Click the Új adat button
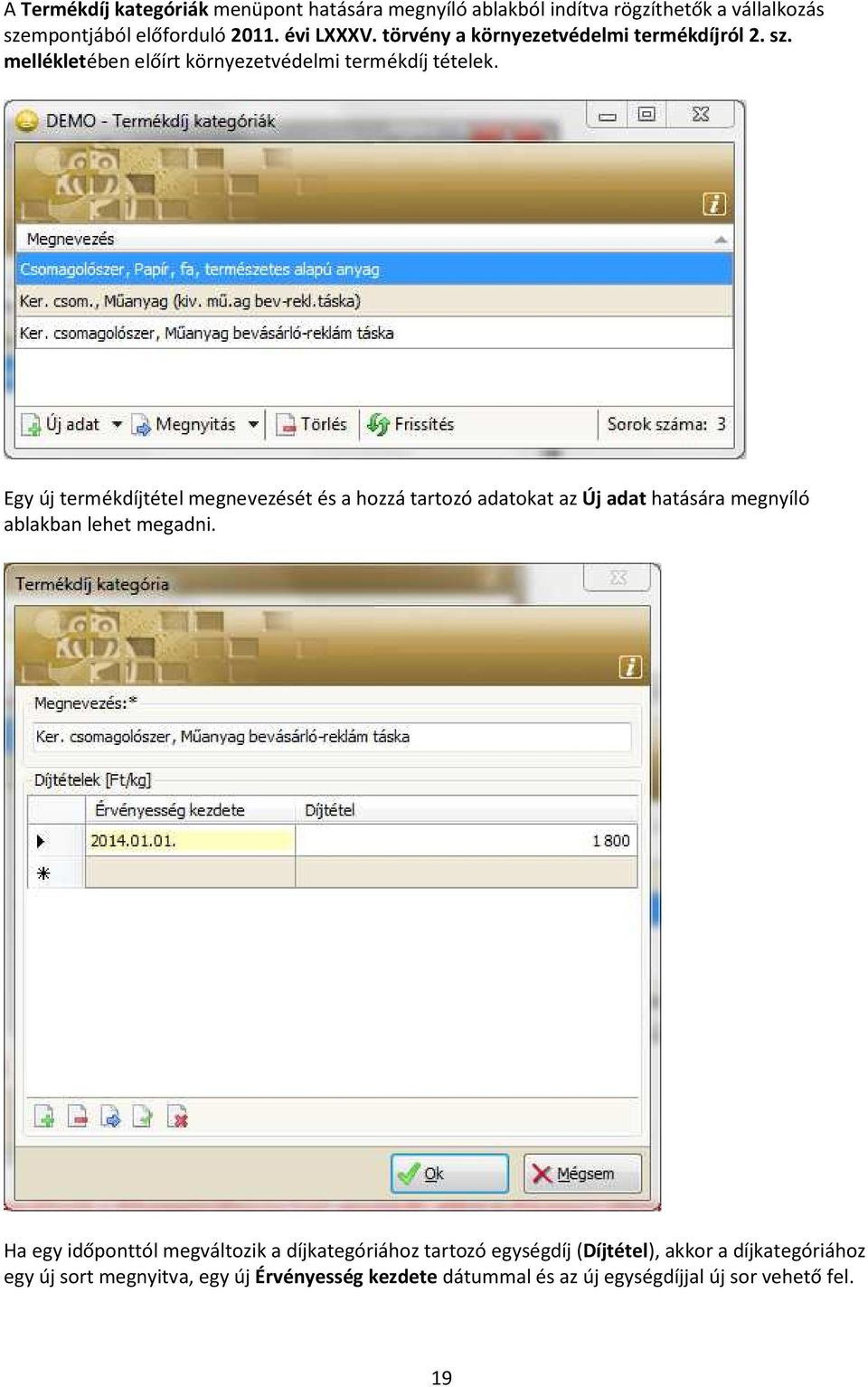The width and height of the screenshot is (868, 1387). (x=61, y=424)
